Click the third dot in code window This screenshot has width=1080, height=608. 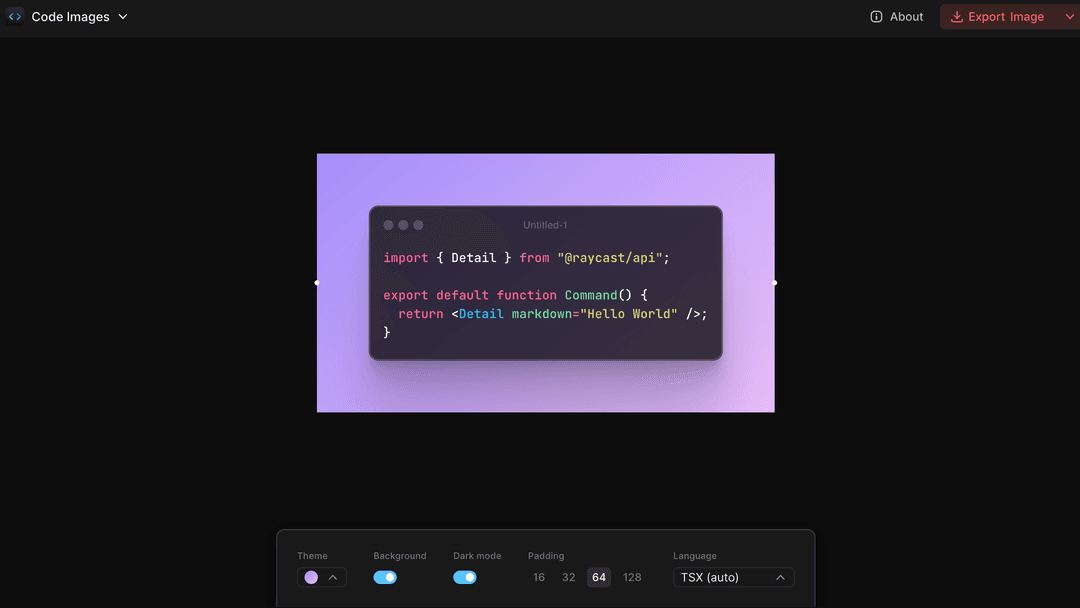point(418,225)
